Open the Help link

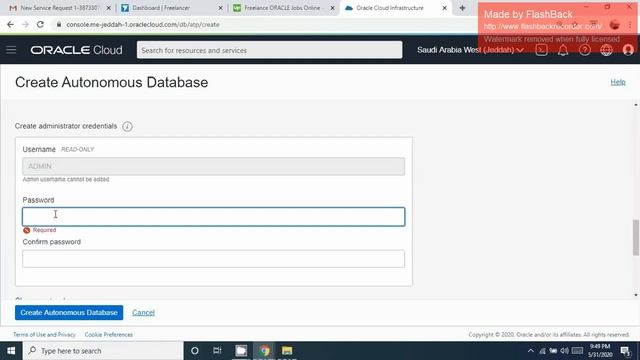(618, 82)
